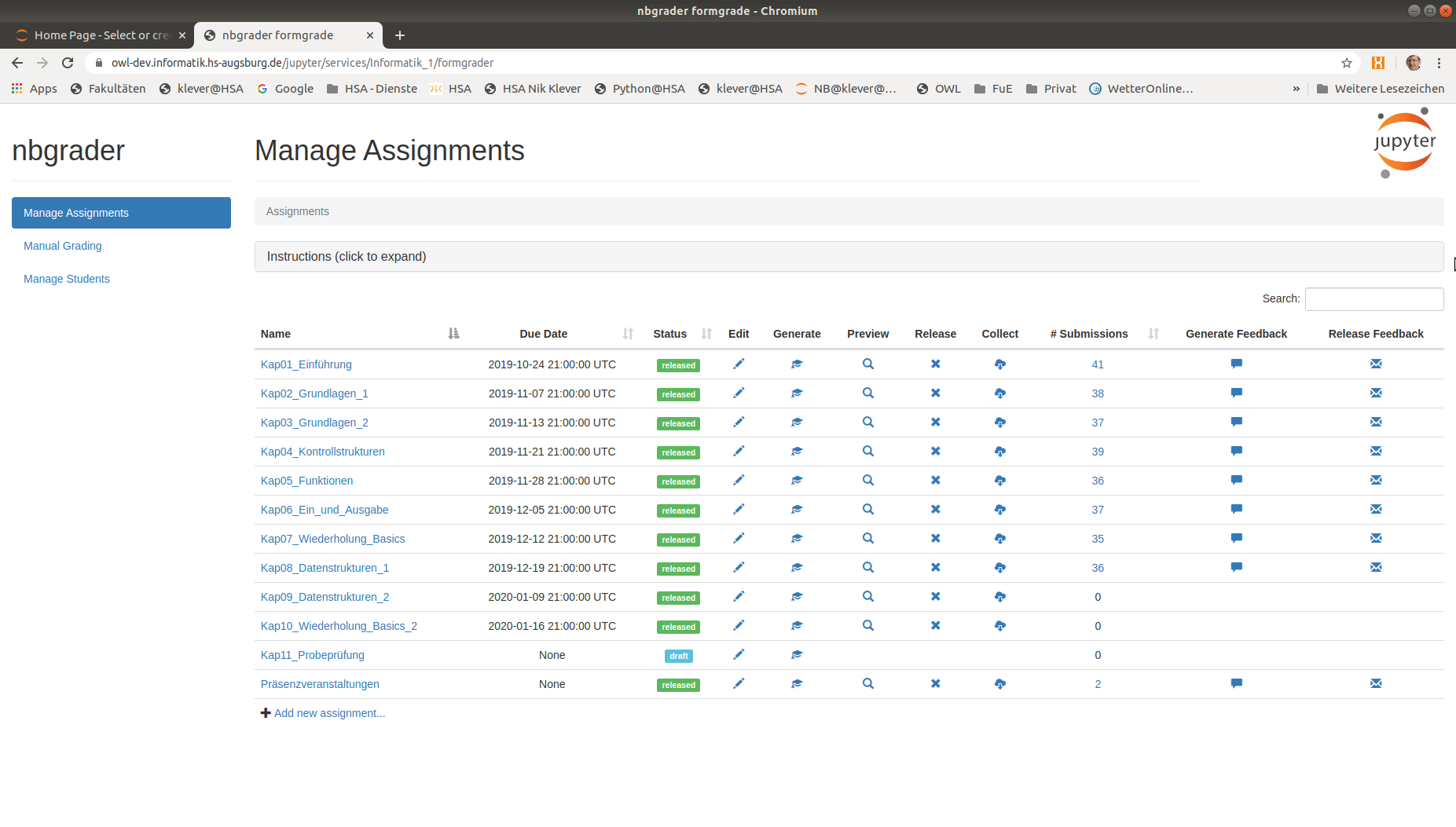
Task: Open the Kap01_Einführung assignment link
Action: coord(306,364)
